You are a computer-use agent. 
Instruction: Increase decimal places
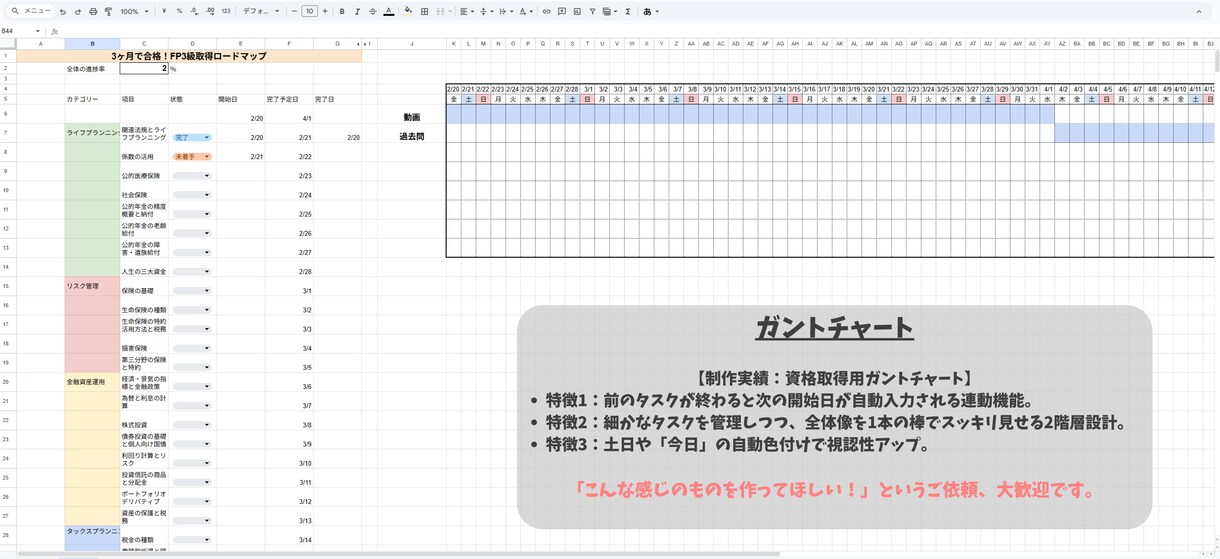pyautogui.click(x=210, y=11)
